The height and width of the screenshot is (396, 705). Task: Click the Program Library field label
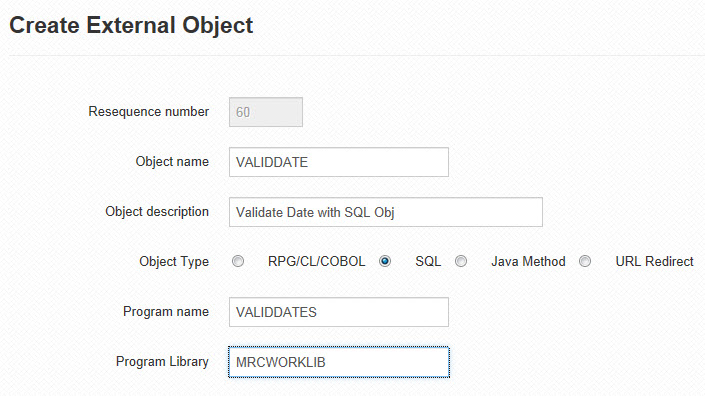click(162, 362)
